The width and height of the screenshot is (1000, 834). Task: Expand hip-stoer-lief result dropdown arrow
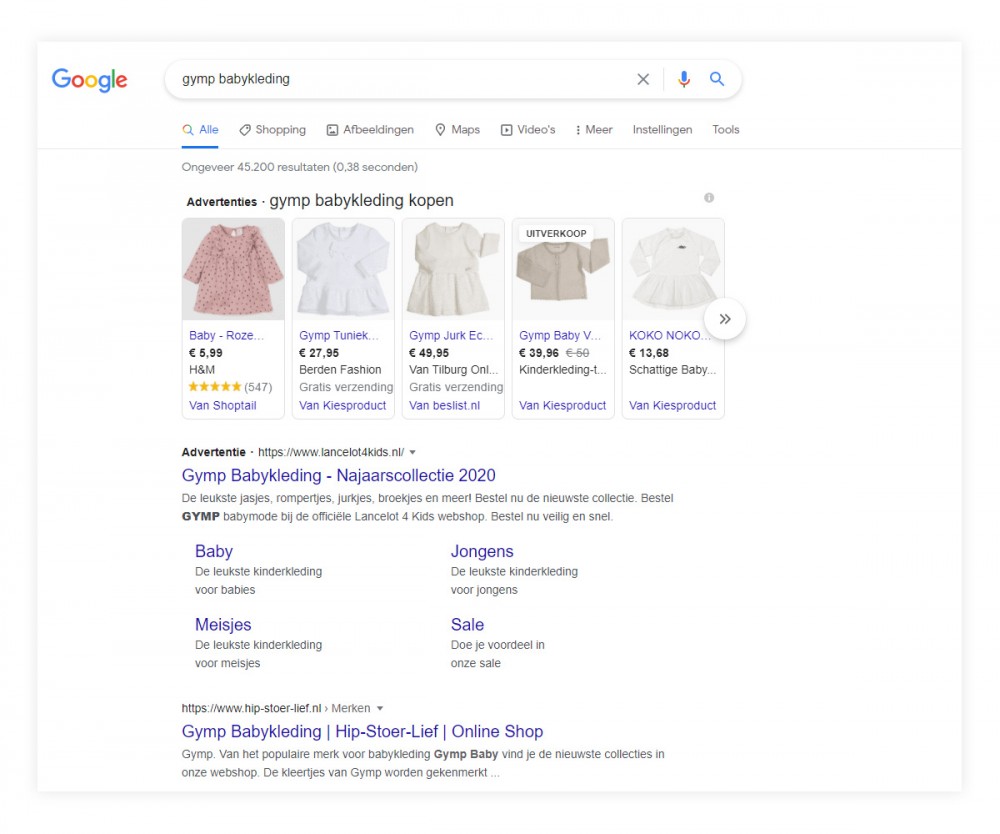380,708
